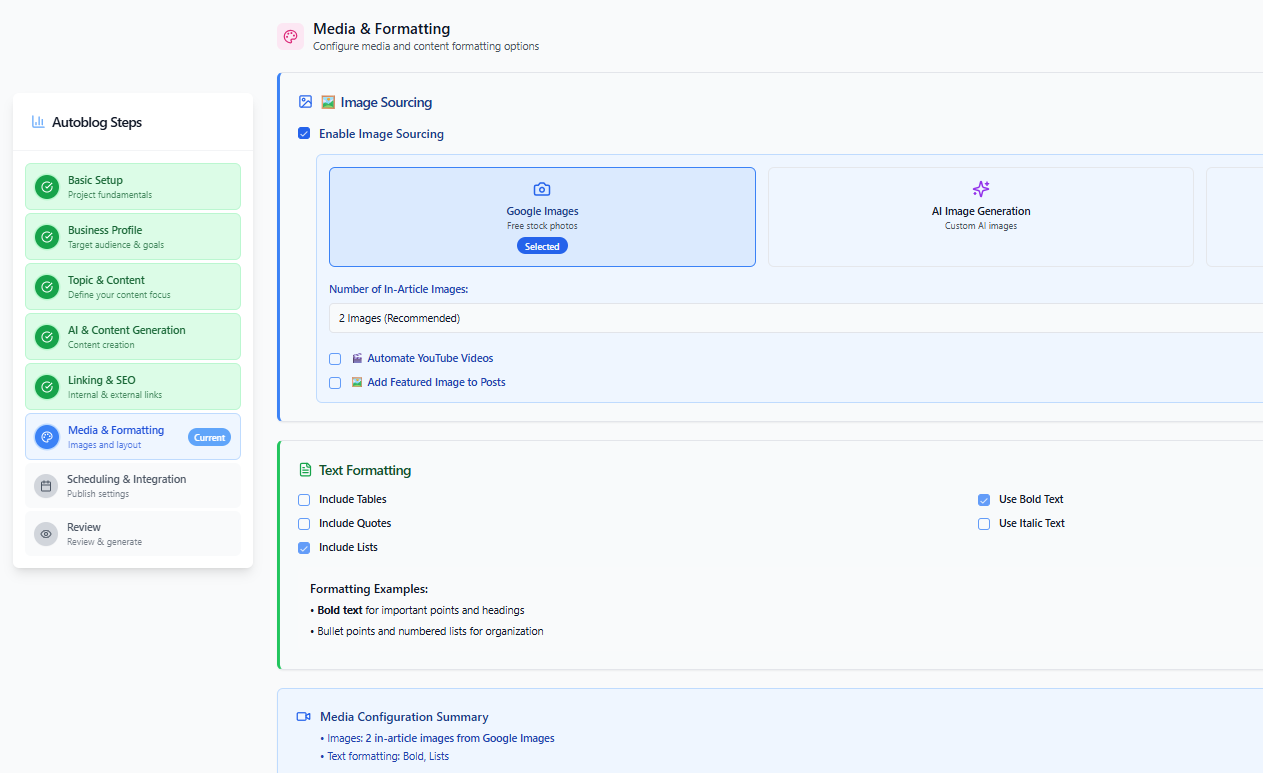Enable Automate YouTube Videos checkbox
Image resolution: width=1263 pixels, height=773 pixels.
[x=335, y=359]
